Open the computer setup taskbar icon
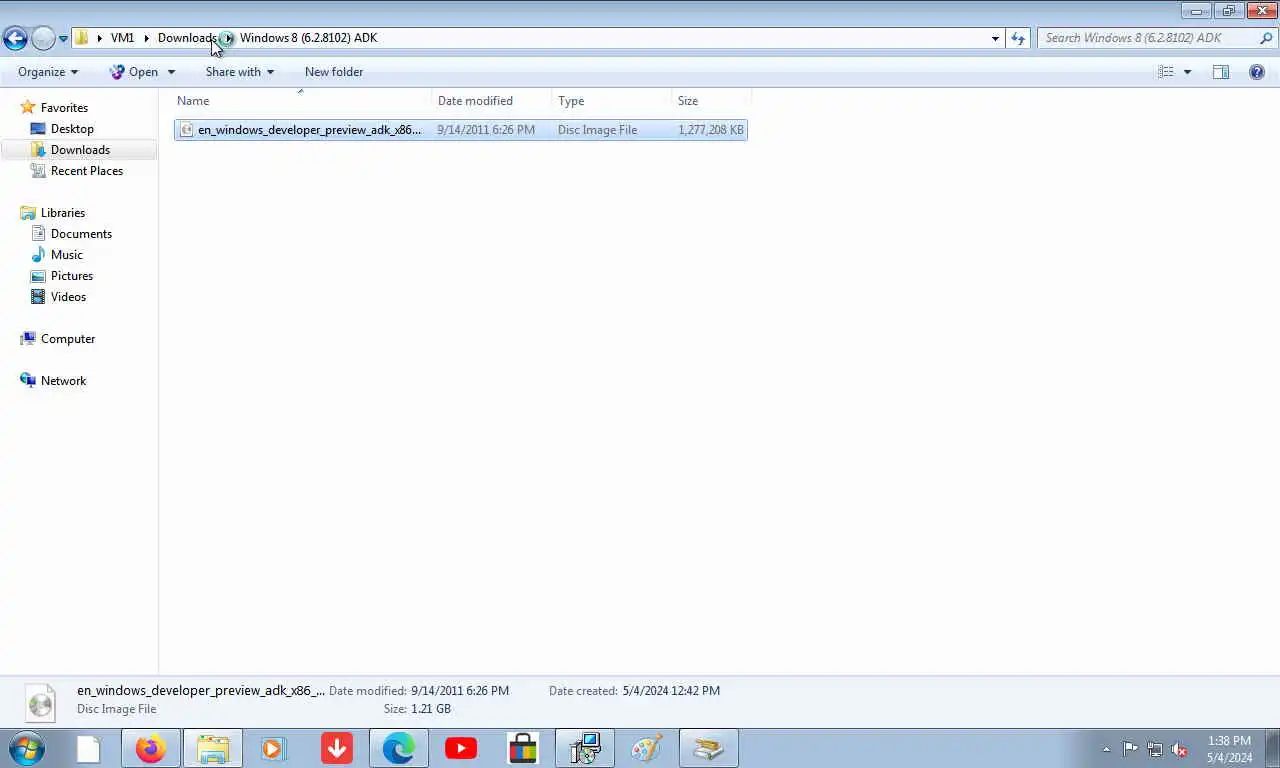This screenshot has height=768, width=1280. pos(585,748)
